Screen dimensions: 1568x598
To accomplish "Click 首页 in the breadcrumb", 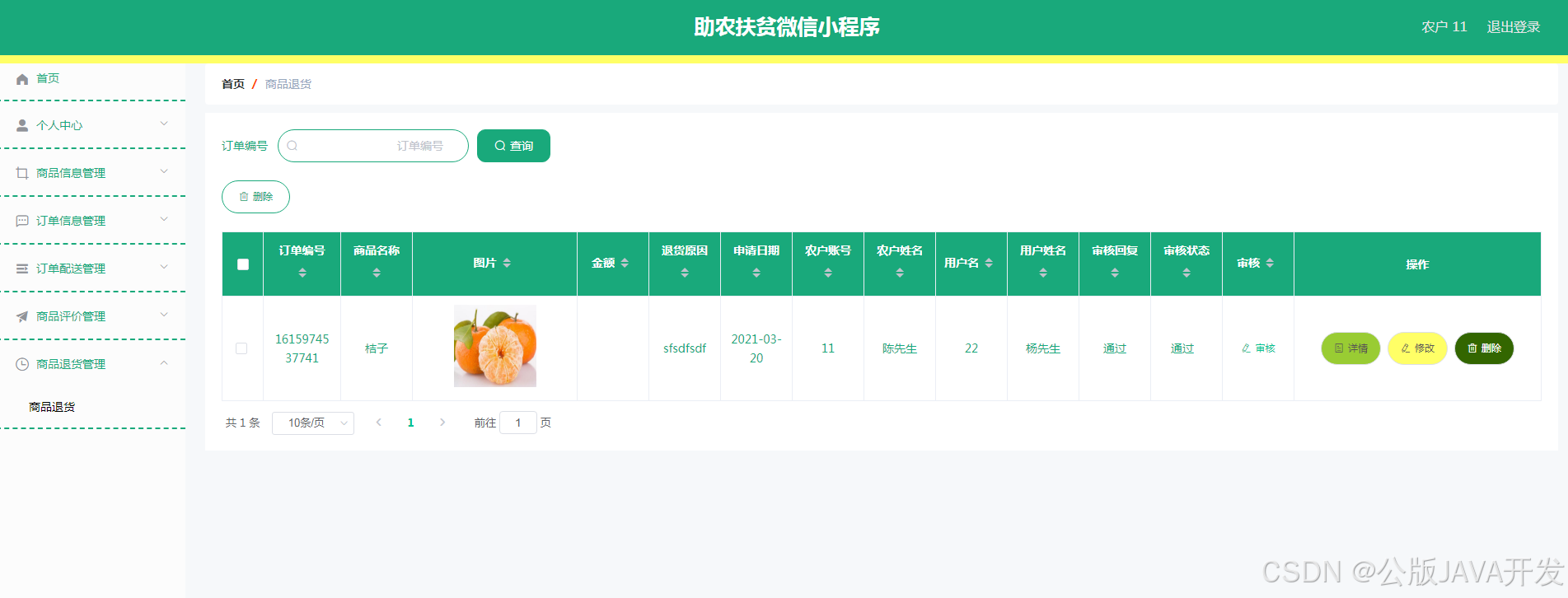I will pos(233,84).
